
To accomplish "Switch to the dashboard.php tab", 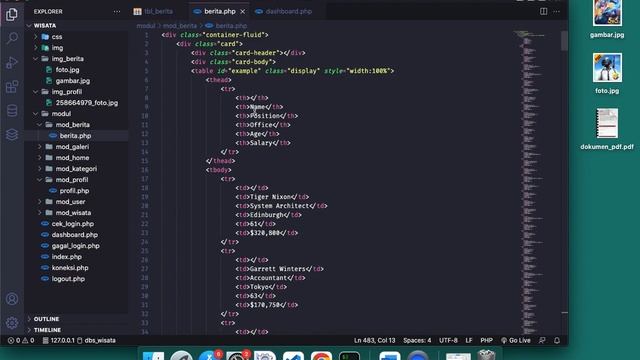I will [x=288, y=11].
